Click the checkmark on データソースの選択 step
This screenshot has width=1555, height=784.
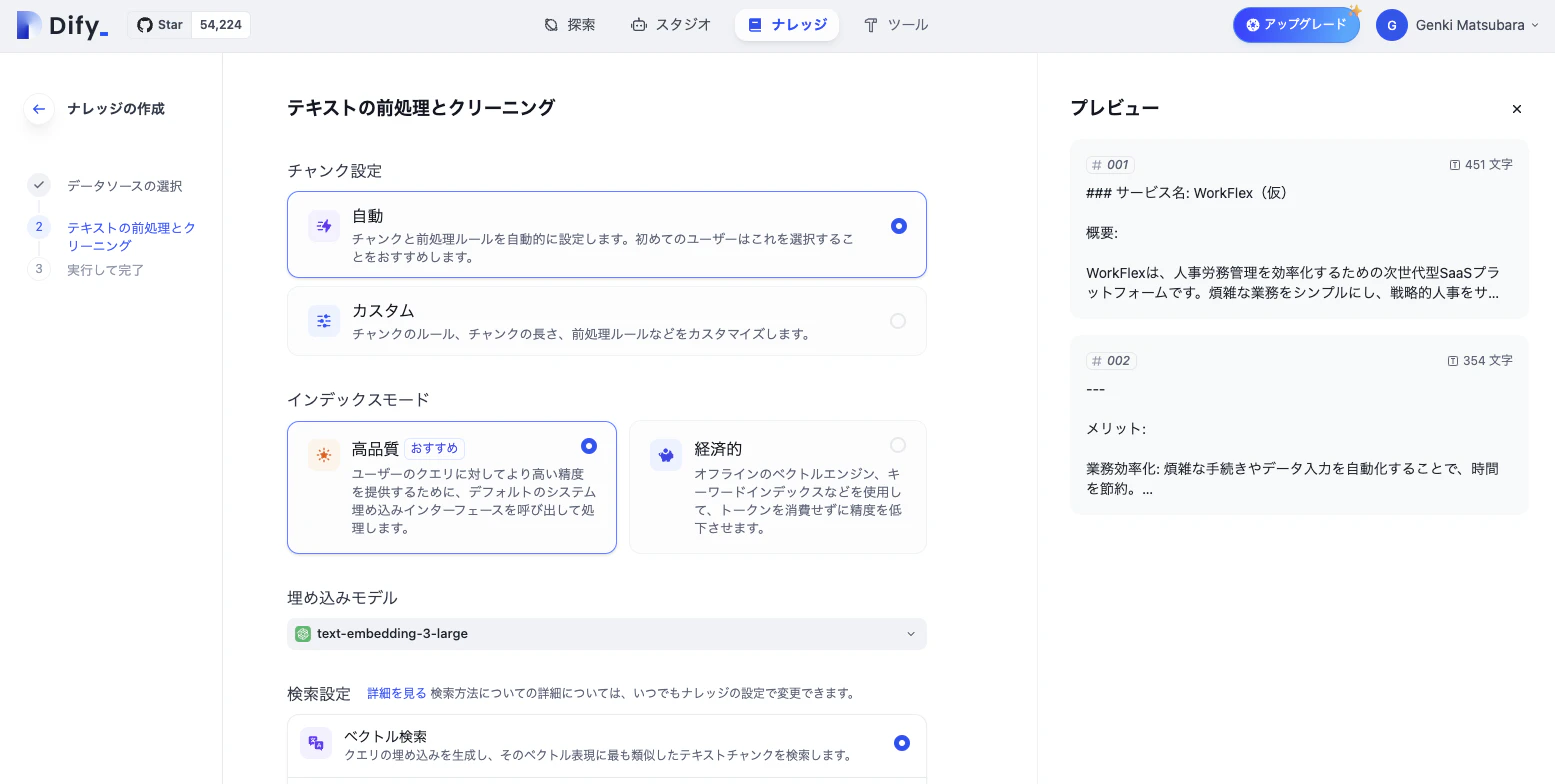(39, 185)
